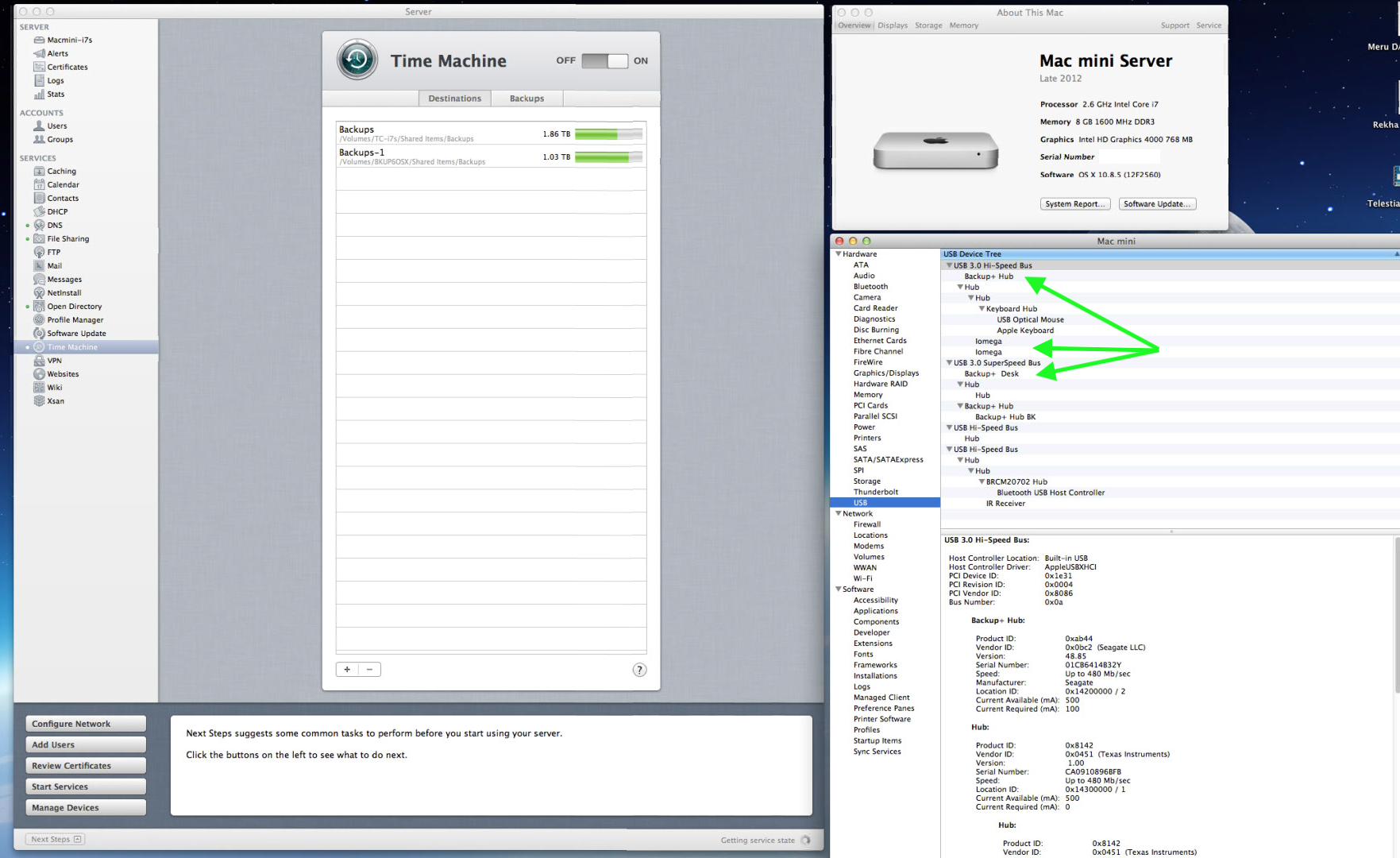Collapse the USB 3.0 SuperSpeed Bus tree
The width and height of the screenshot is (1400, 858).
(x=949, y=362)
